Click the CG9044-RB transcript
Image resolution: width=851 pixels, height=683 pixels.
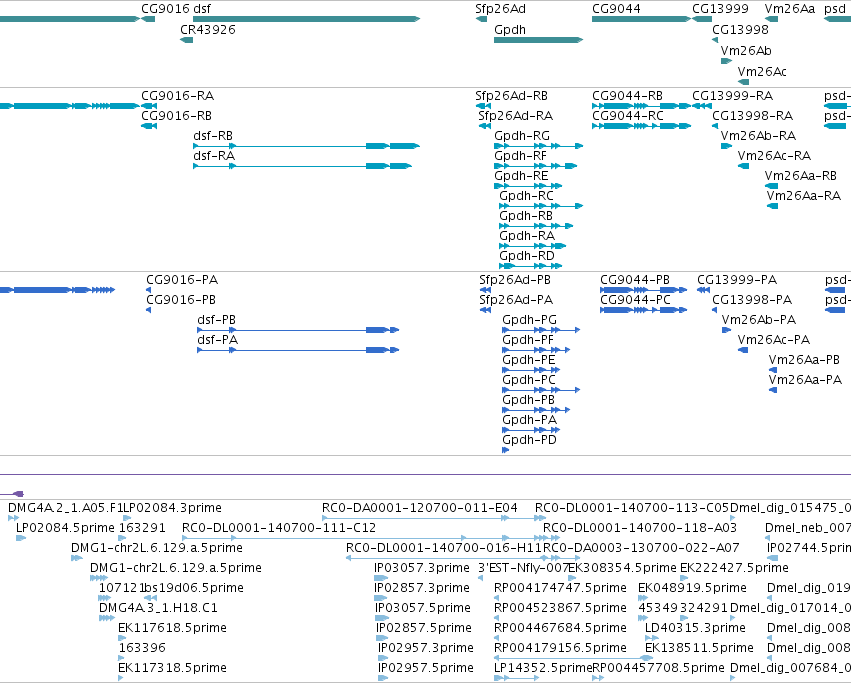(642, 106)
